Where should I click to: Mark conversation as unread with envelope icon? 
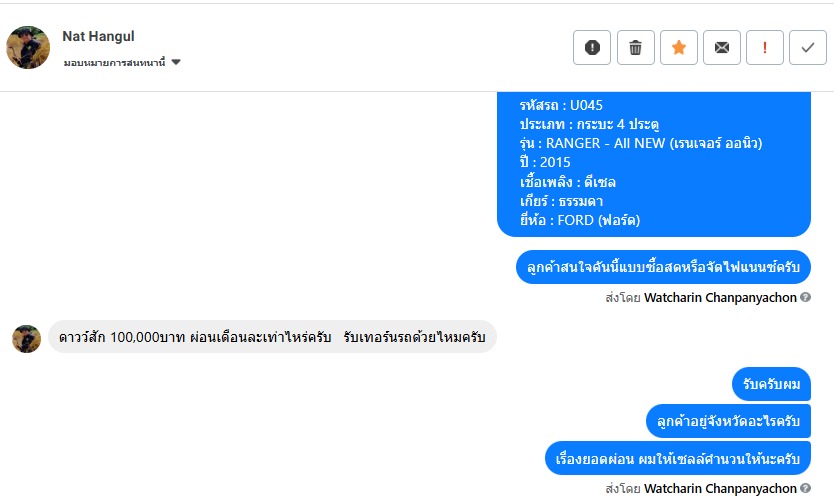(x=722, y=47)
